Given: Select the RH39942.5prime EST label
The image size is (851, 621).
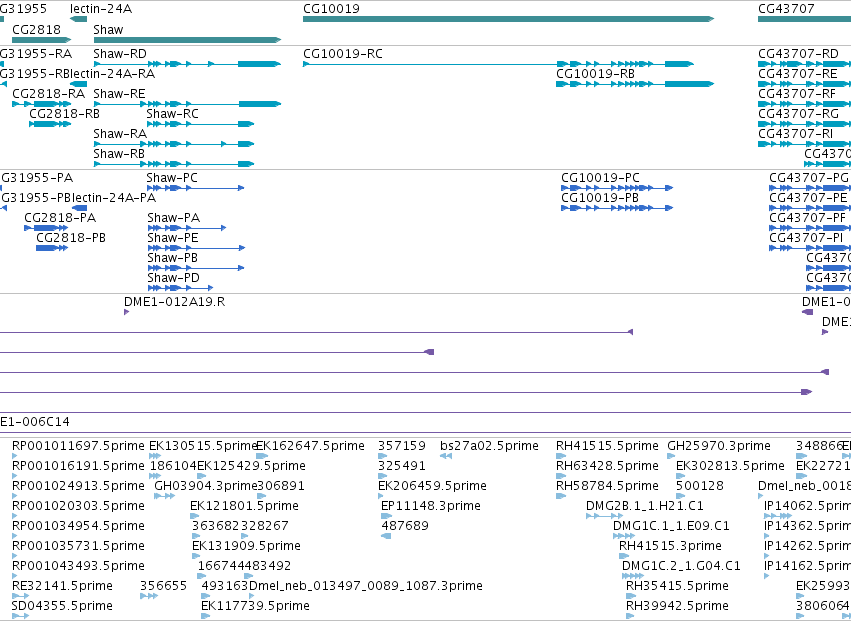Looking at the screenshot, I should tap(677, 607).
